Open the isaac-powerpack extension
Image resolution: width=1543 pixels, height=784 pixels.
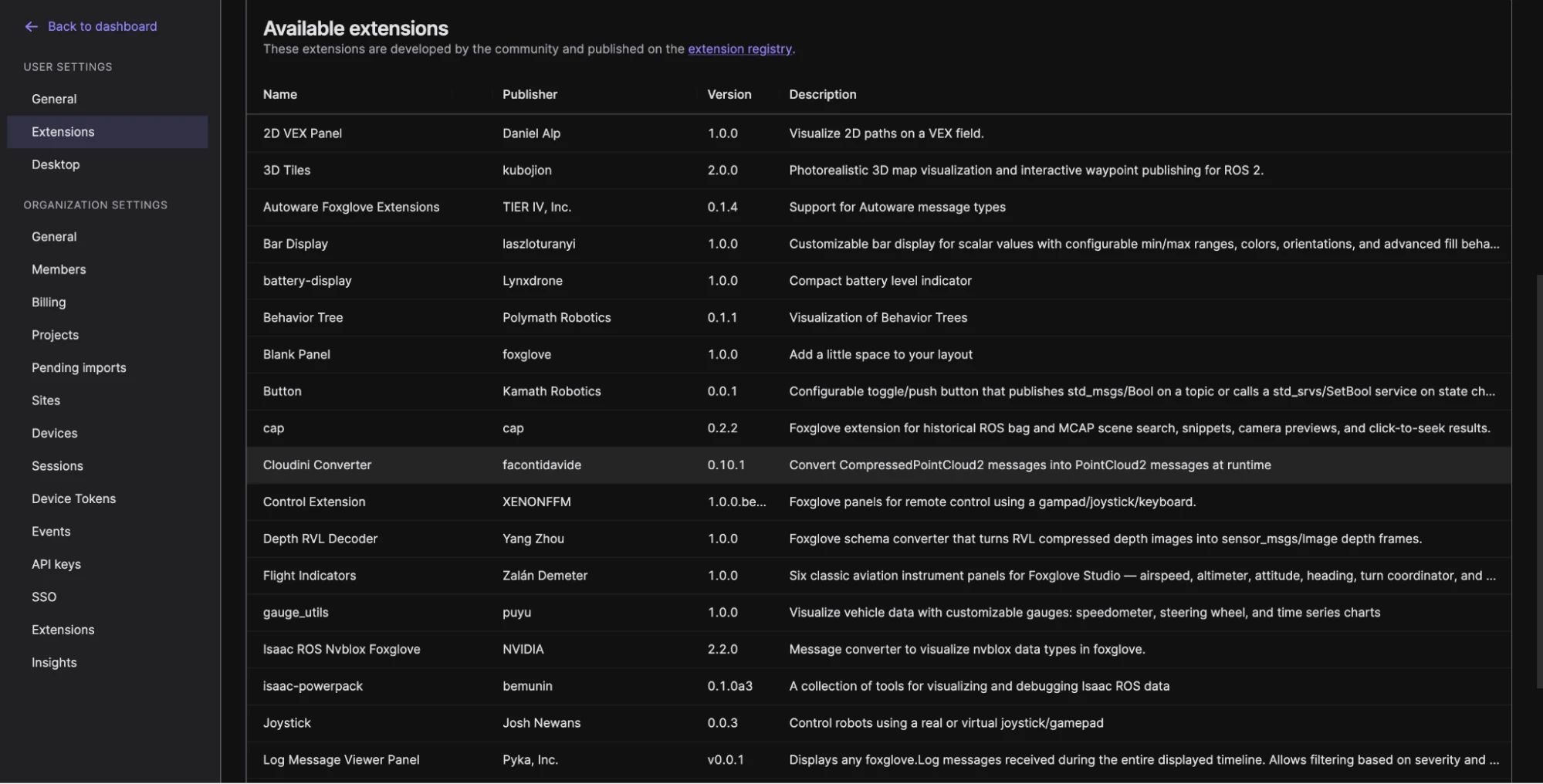click(x=878, y=687)
